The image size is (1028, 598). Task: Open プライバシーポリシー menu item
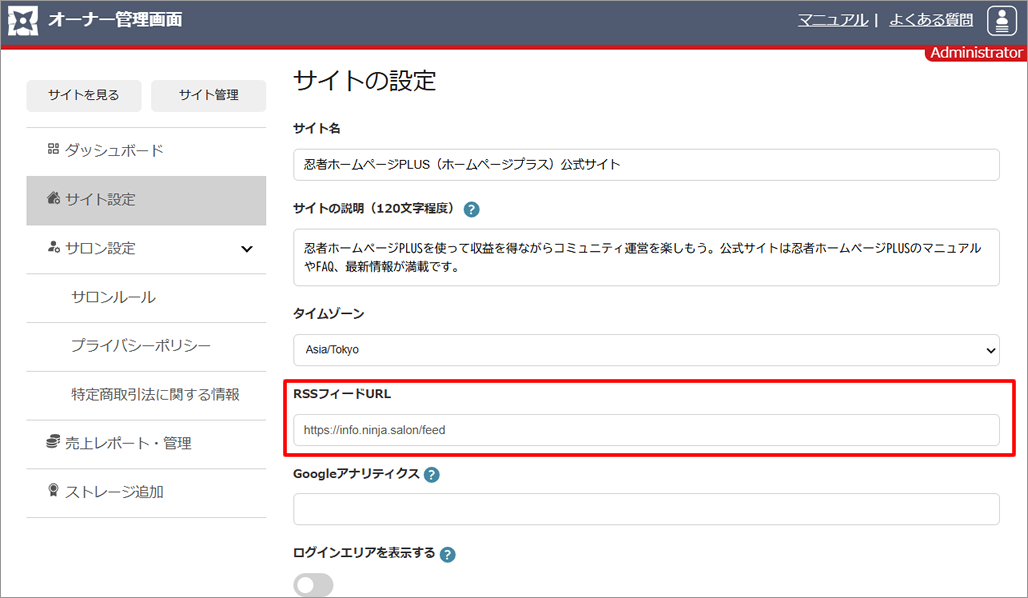pos(141,346)
